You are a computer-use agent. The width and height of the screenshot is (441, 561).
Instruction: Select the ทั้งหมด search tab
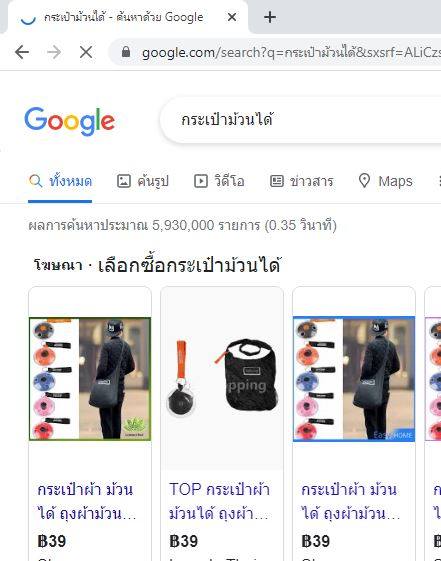pyautogui.click(x=60, y=181)
